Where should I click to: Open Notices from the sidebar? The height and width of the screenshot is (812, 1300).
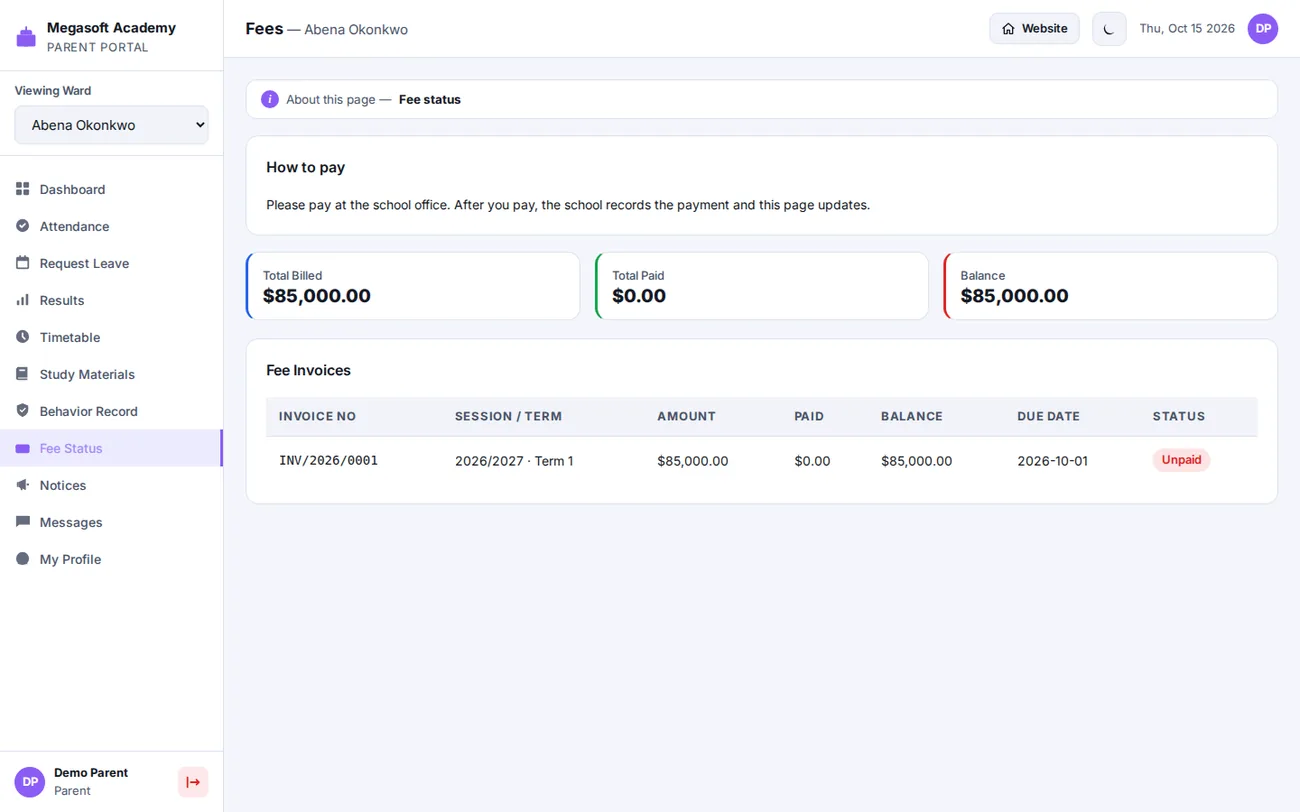[111, 485]
